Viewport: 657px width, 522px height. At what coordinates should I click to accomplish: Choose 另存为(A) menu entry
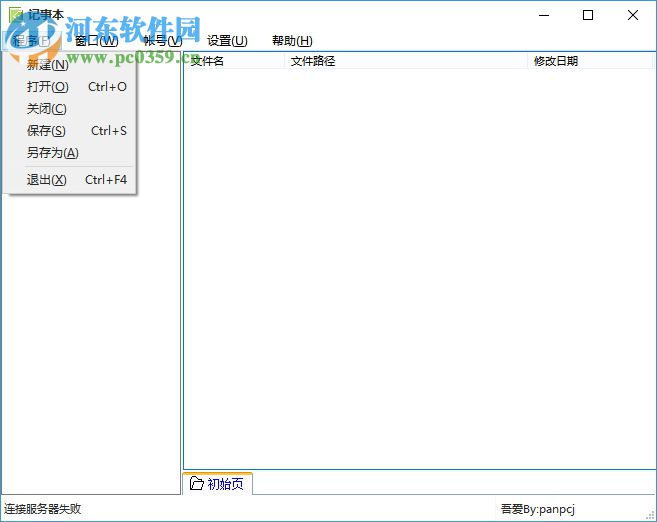pos(70,152)
